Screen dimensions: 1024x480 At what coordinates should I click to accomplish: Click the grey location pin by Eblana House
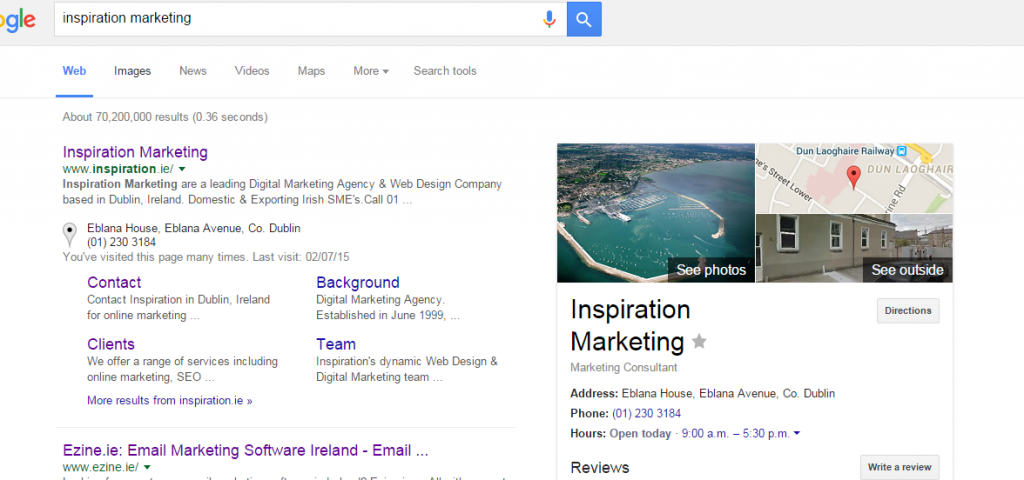click(69, 235)
